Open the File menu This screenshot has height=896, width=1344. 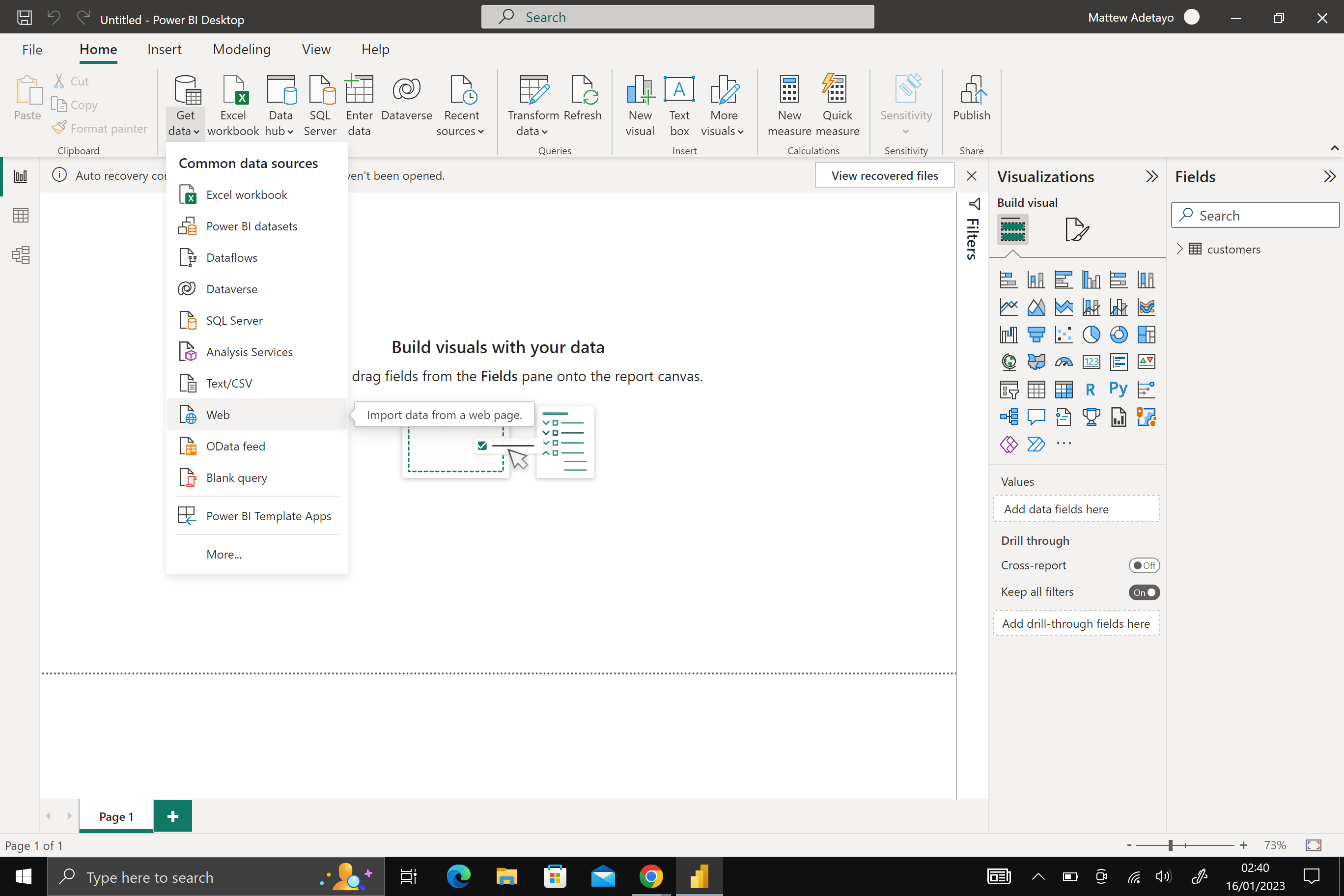pos(32,50)
